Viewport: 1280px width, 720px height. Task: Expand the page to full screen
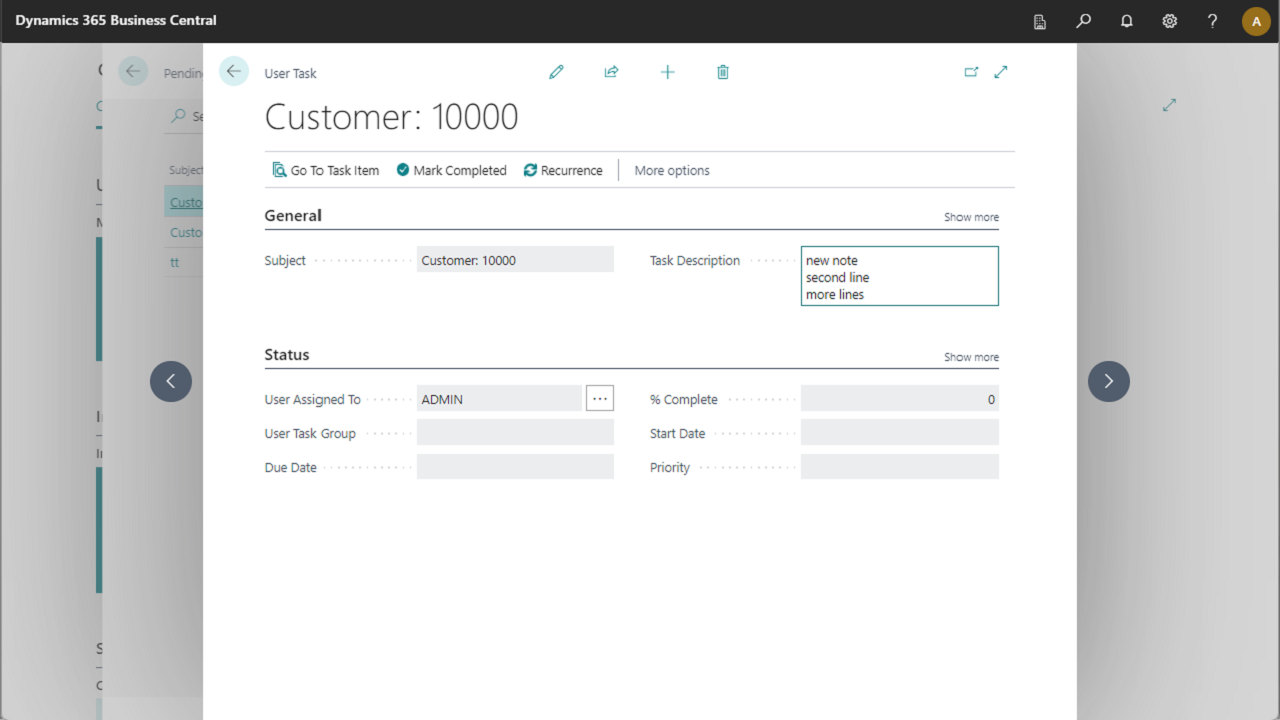[1001, 72]
